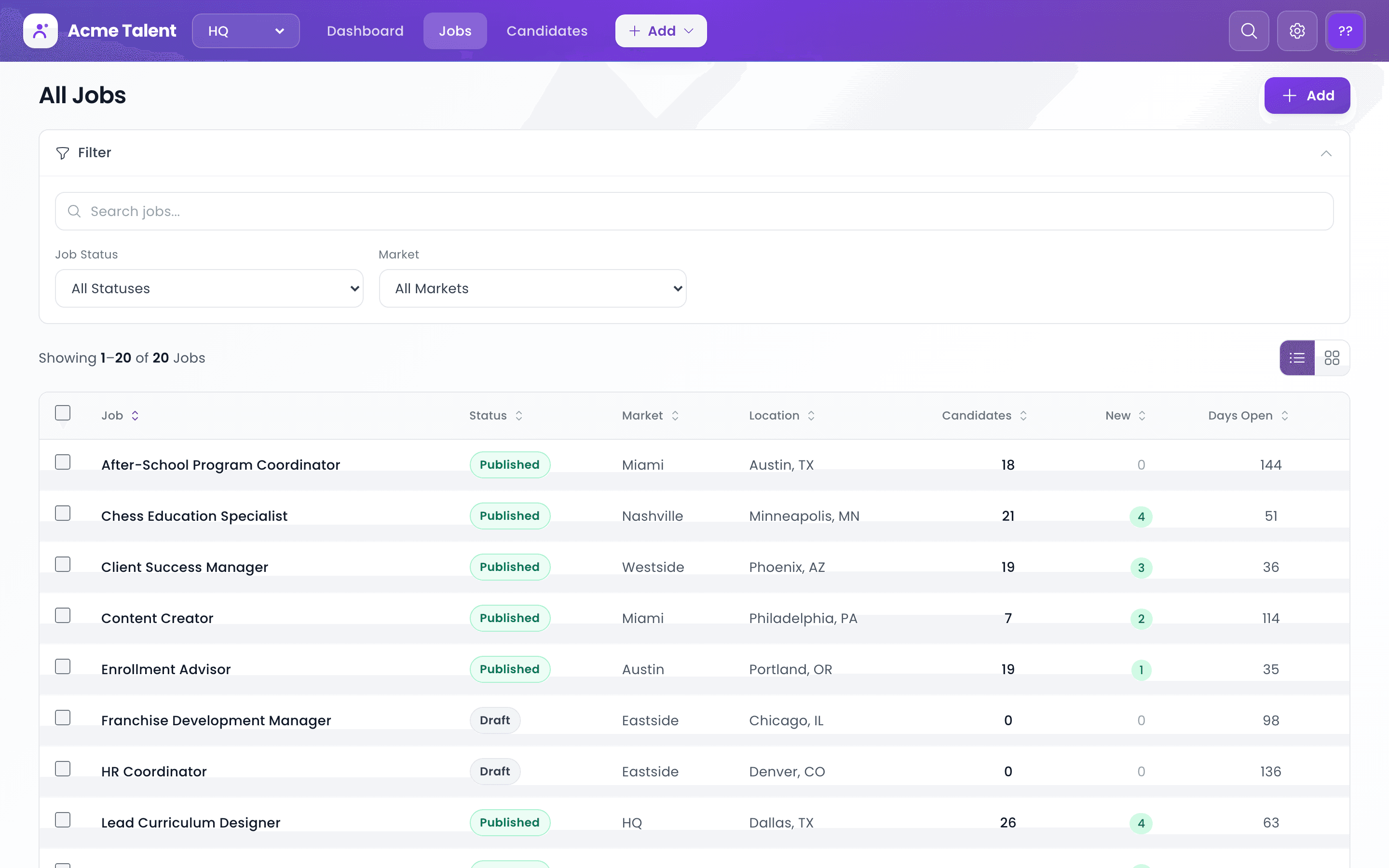The height and width of the screenshot is (868, 1389).
Task: Sort by Location column arrows
Action: [811, 416]
